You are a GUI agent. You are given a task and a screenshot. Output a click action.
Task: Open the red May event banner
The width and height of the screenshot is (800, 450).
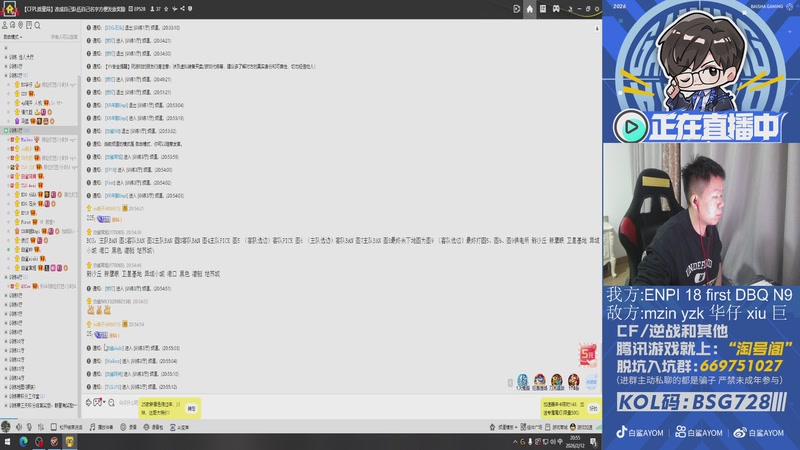pyautogui.click(x=587, y=354)
